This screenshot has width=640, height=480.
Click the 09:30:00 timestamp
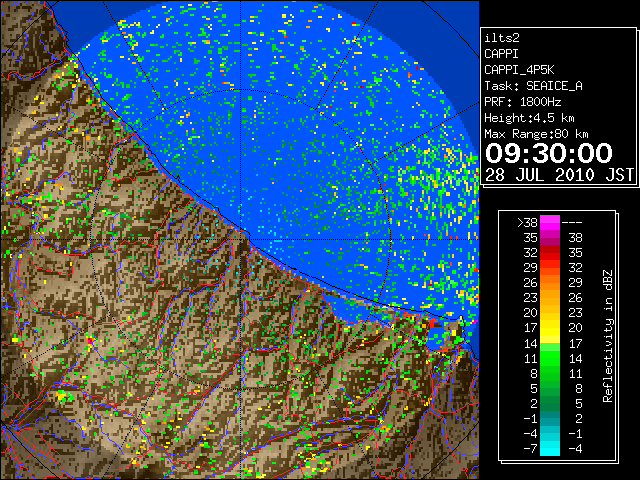(x=549, y=153)
